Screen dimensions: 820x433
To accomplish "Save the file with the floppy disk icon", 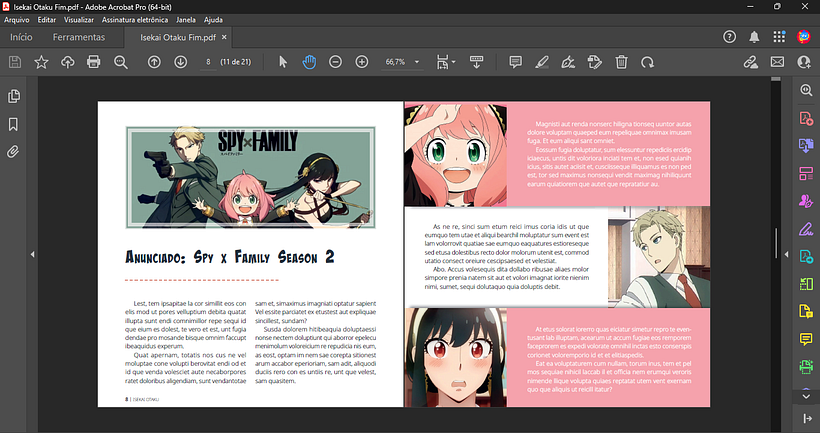I will 15,62.
